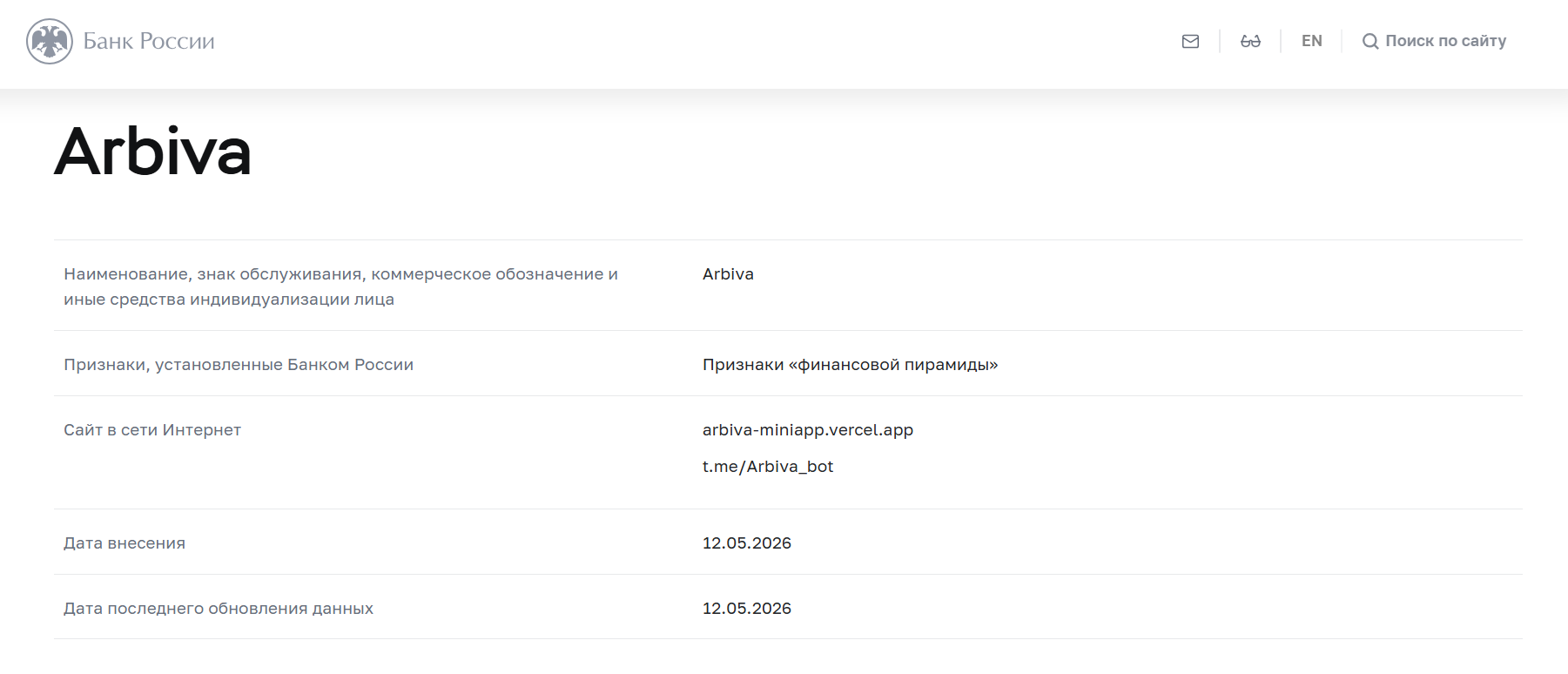Select arbiva-miniapp.vercel.app site text

tap(808, 430)
